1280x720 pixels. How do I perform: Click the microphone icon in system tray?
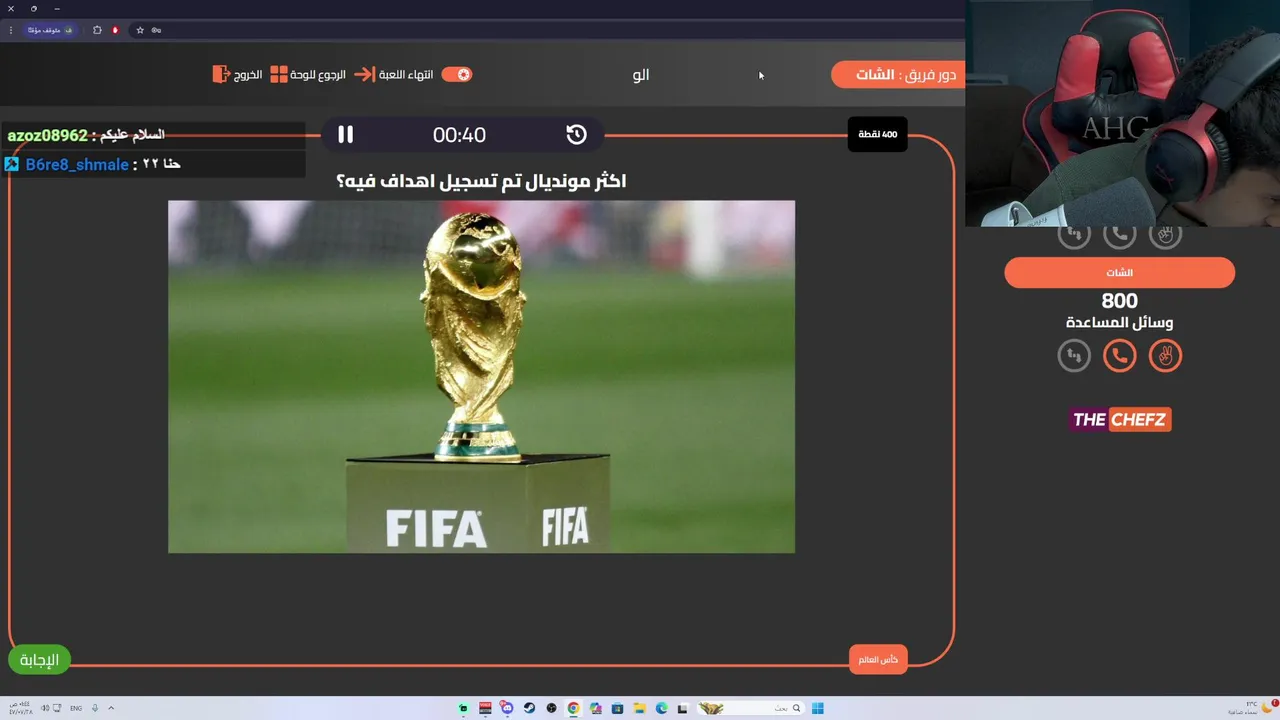pyautogui.click(x=95, y=708)
